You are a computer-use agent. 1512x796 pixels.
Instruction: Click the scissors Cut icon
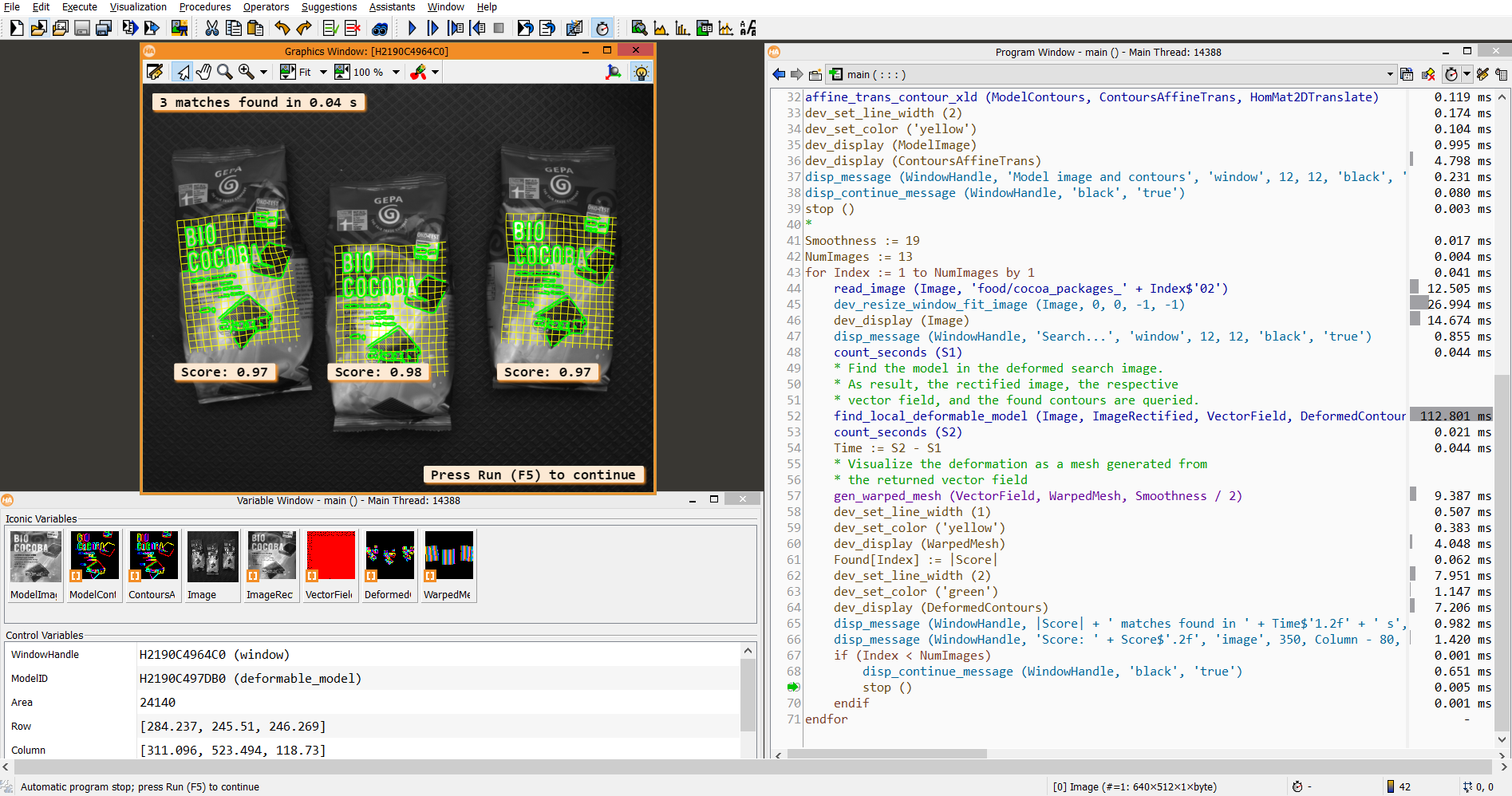click(x=211, y=29)
